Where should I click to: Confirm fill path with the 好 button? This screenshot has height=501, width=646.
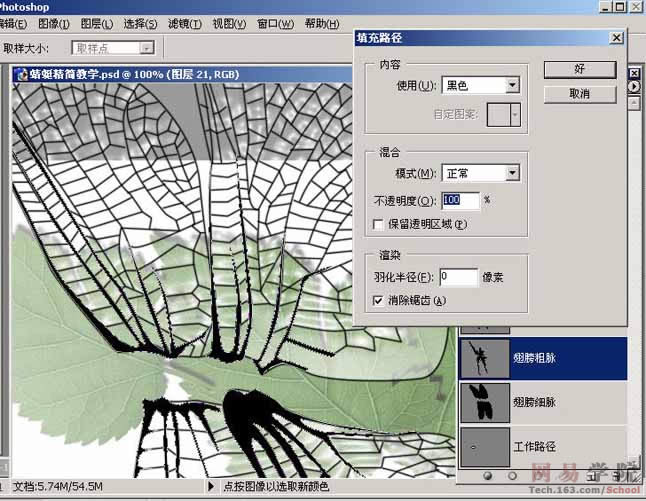pyautogui.click(x=580, y=69)
